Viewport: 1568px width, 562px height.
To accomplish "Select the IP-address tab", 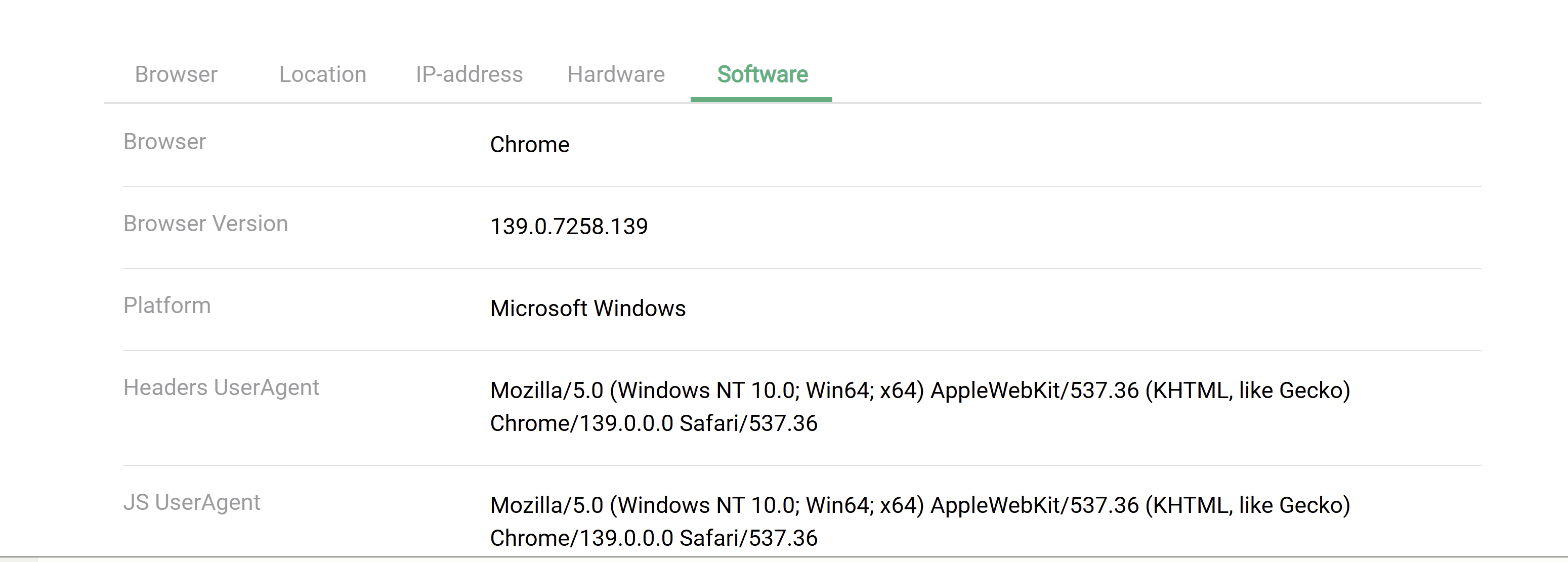I will tap(469, 74).
